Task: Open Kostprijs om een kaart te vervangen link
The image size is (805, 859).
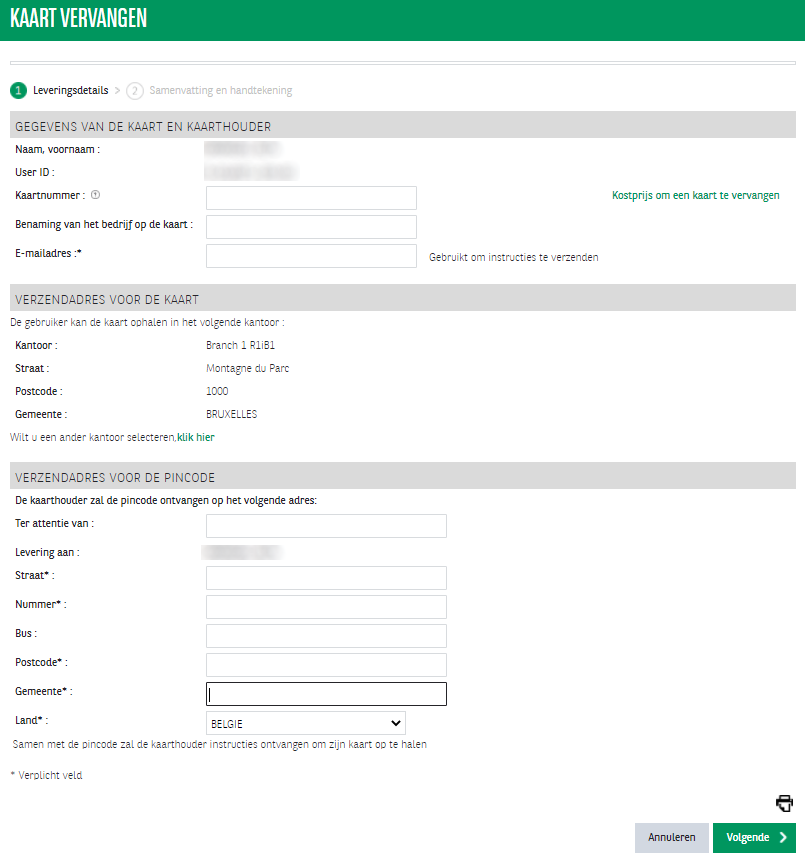Action: (x=695, y=195)
